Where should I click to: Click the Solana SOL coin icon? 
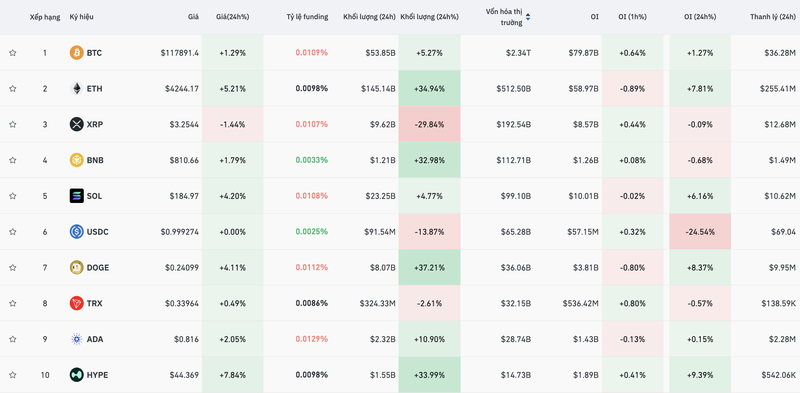coord(77,195)
